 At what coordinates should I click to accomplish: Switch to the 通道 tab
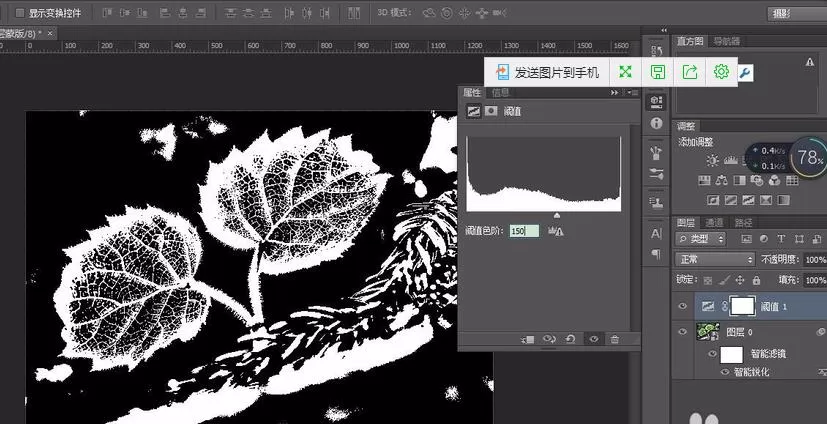click(x=714, y=223)
